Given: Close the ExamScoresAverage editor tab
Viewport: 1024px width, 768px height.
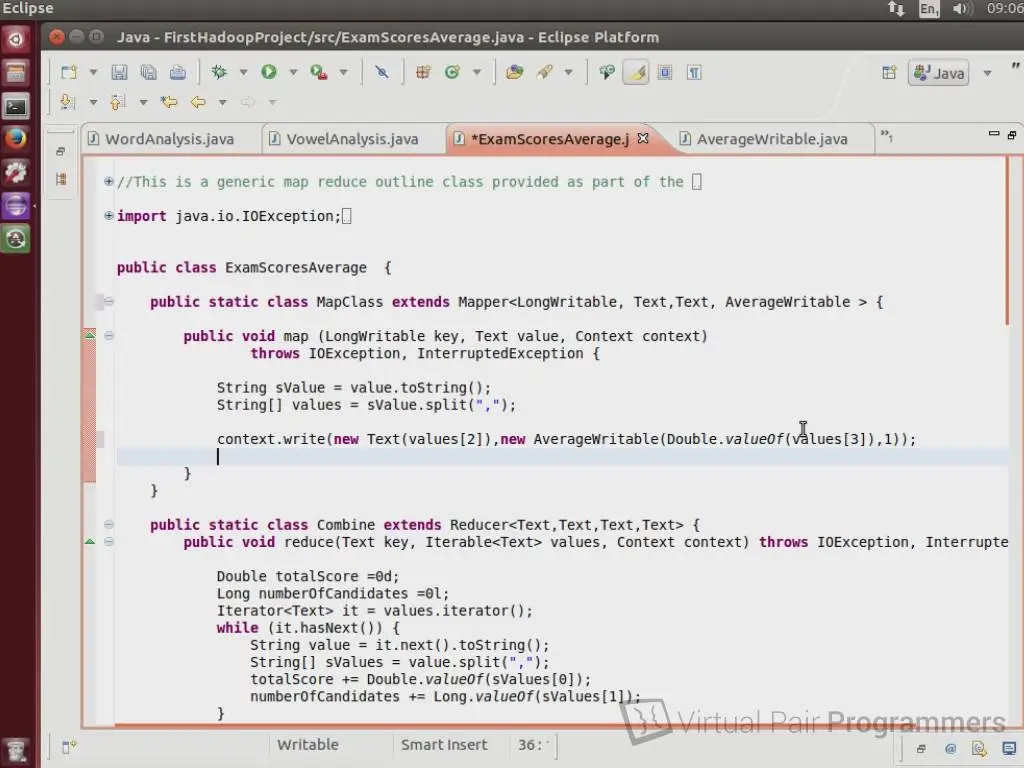Looking at the screenshot, I should [643, 138].
